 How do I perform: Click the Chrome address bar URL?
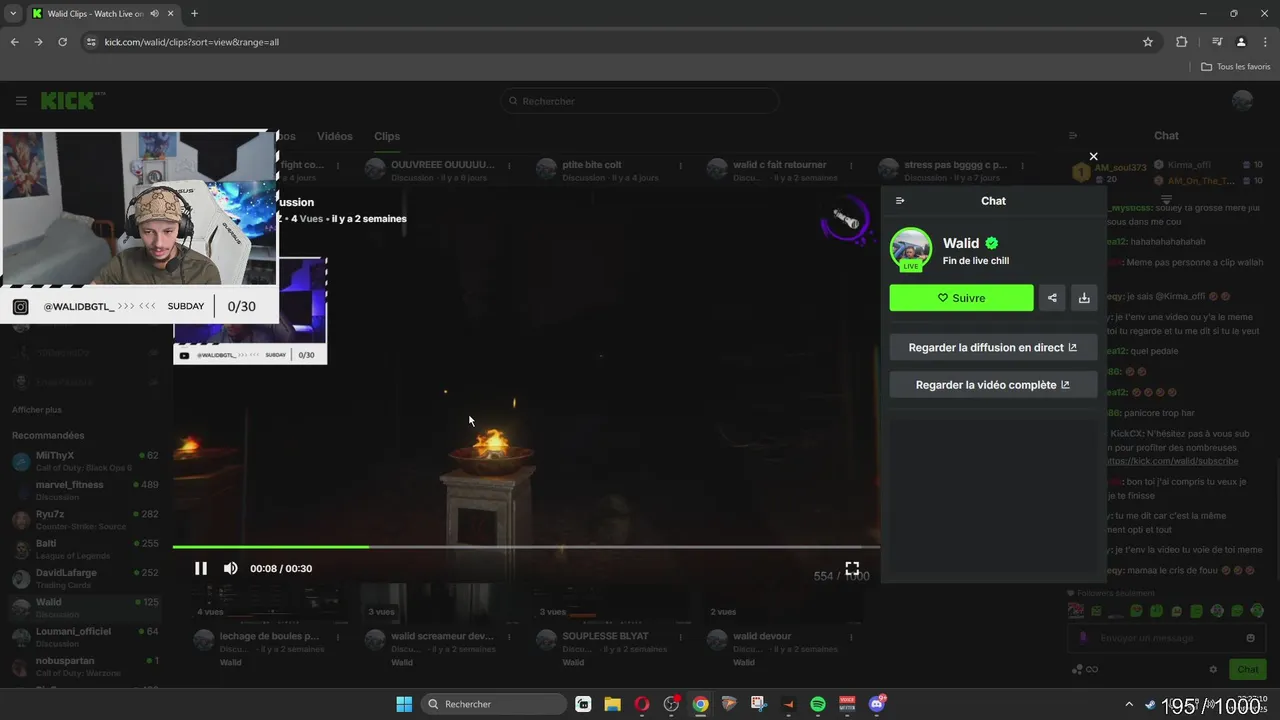[192, 42]
